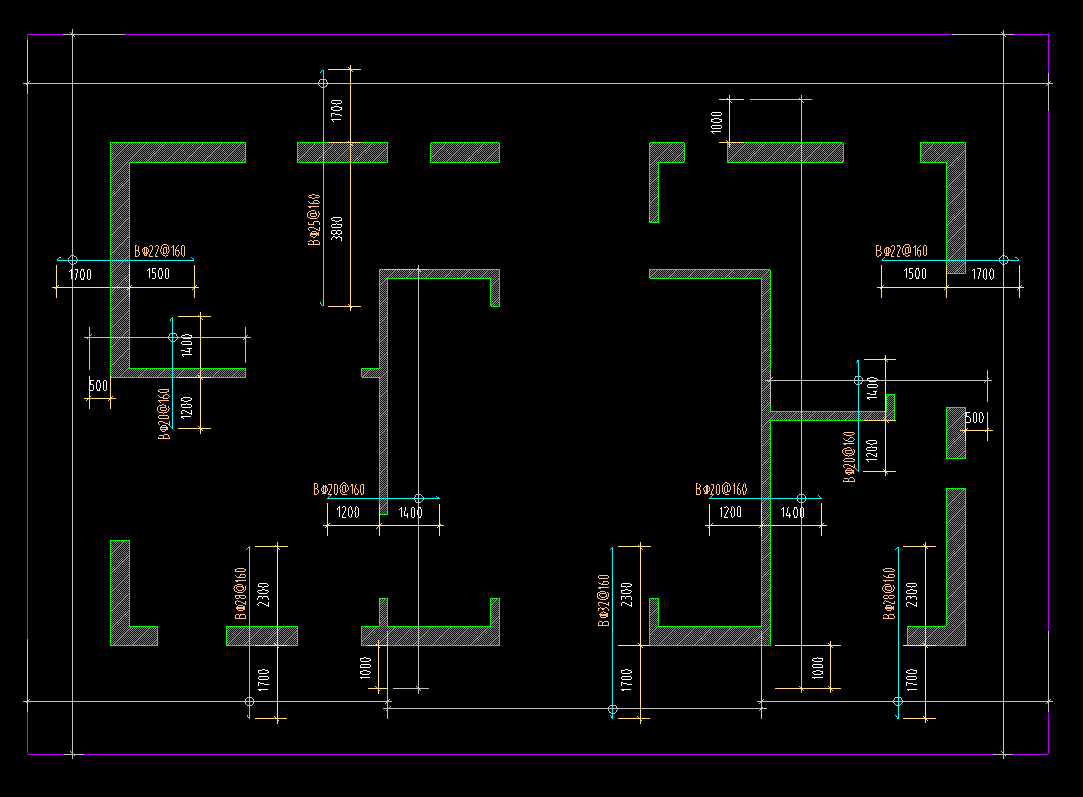Click the 2300 dimension beside the BΦ32@160 label

pos(626,595)
